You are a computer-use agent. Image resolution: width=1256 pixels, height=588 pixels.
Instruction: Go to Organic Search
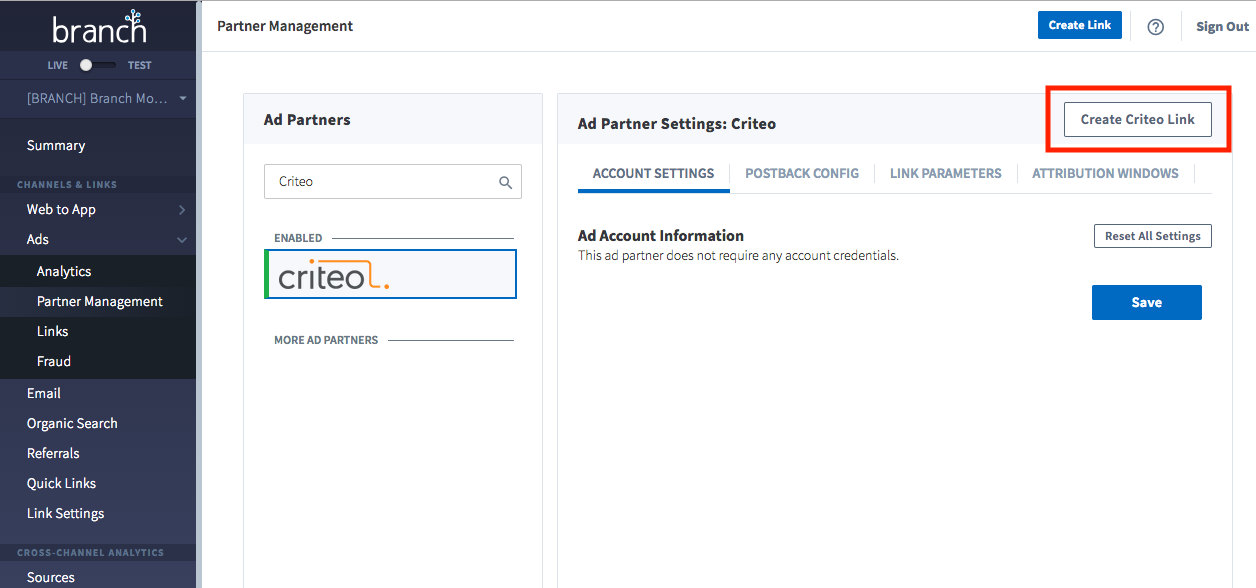point(72,423)
